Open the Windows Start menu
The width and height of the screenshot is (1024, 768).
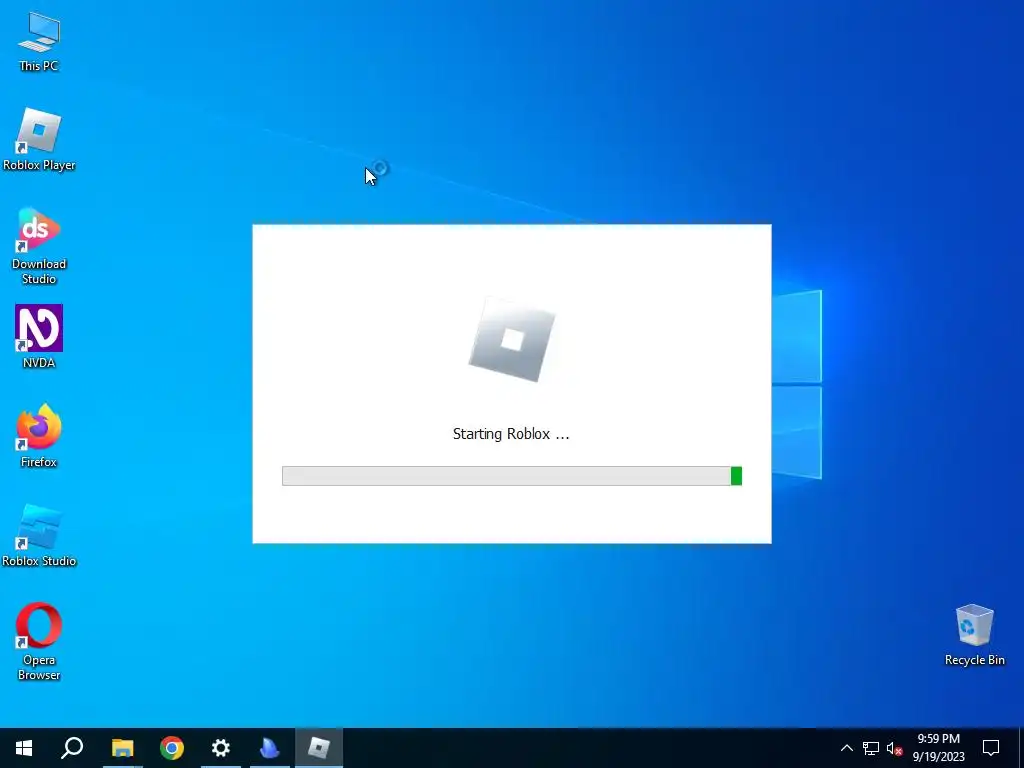pyautogui.click(x=24, y=748)
